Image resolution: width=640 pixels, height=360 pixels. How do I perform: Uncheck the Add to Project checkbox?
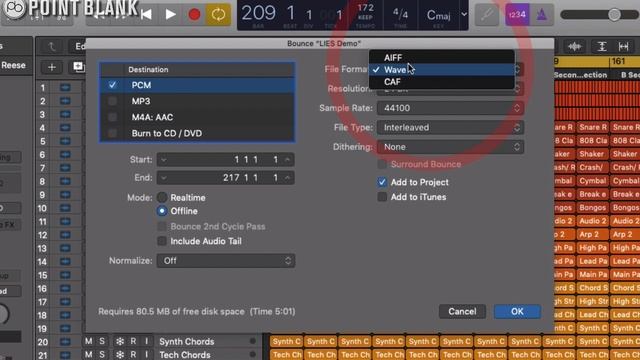click(x=382, y=182)
